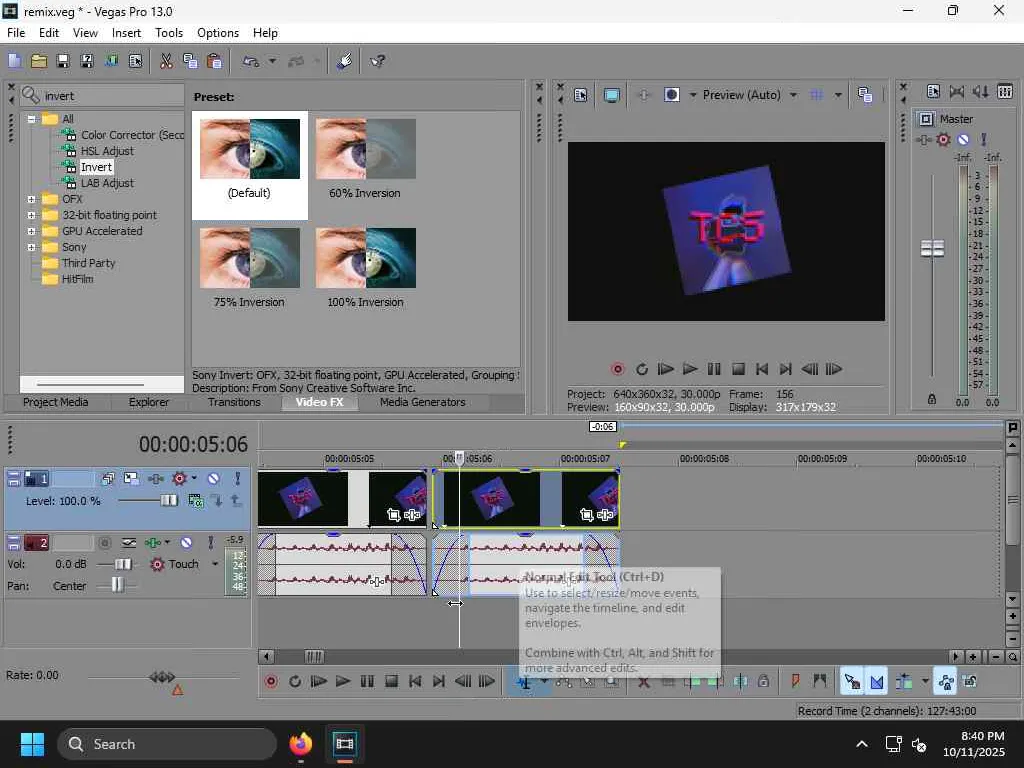This screenshot has width=1024, height=768.
Task: Copy the selection with the copy icon
Action: pyautogui.click(x=190, y=61)
